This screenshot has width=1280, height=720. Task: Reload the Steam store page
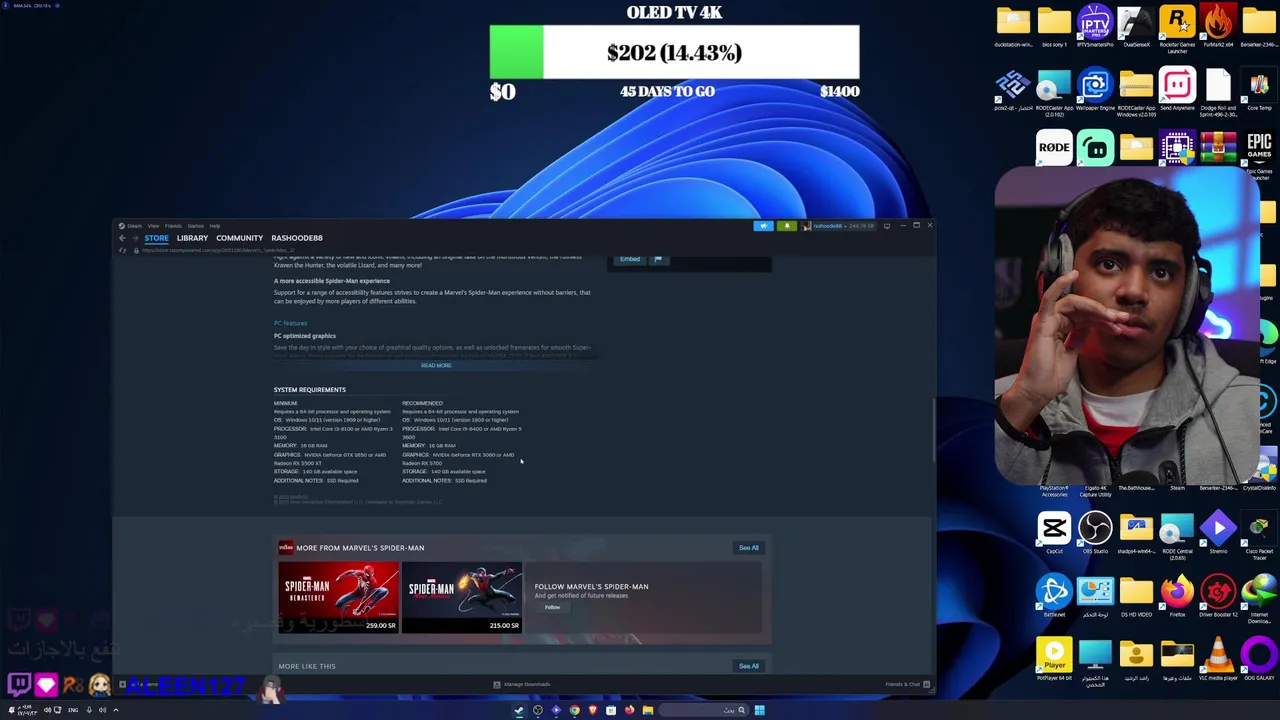point(122,250)
